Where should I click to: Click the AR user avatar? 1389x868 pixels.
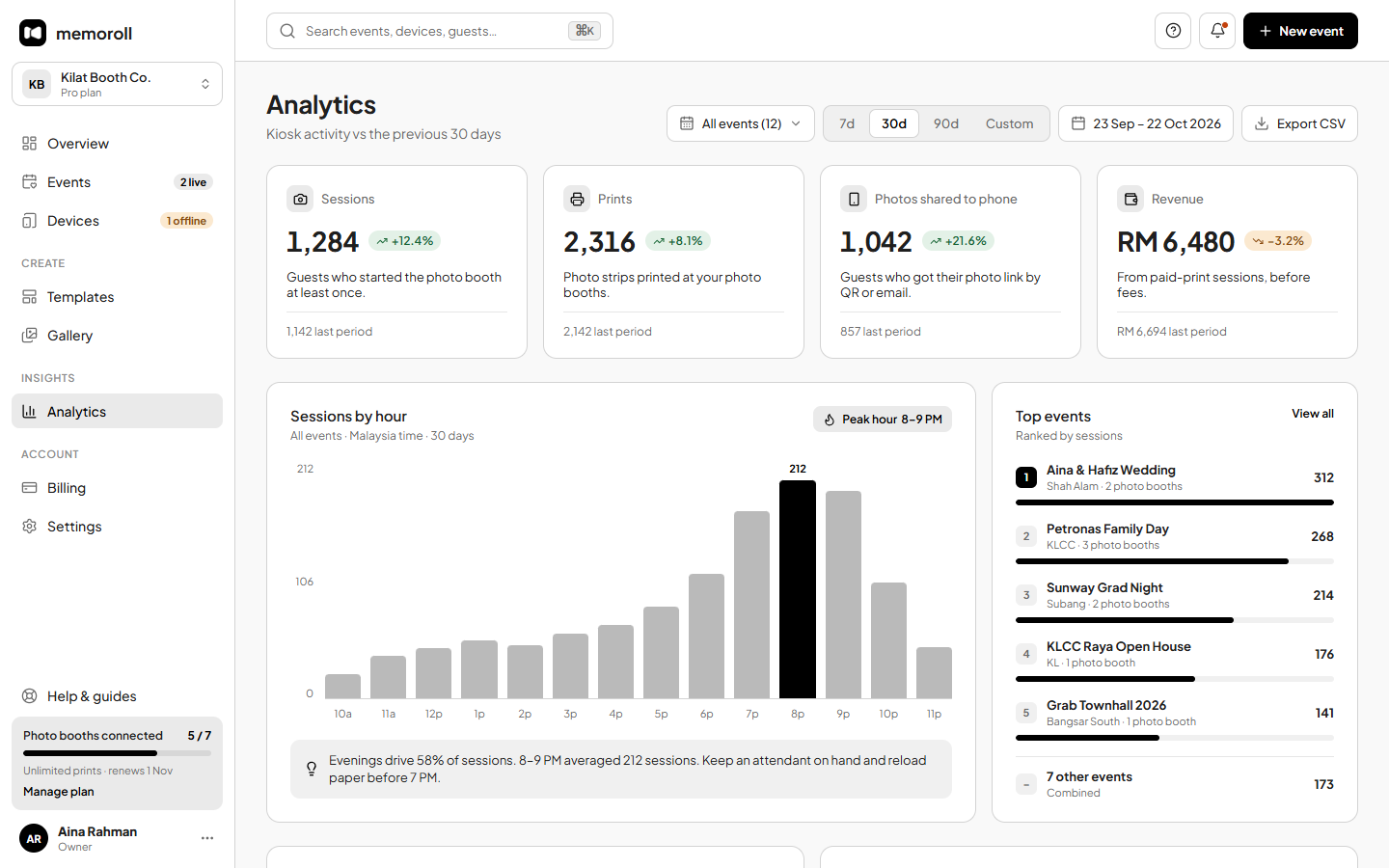[34, 838]
